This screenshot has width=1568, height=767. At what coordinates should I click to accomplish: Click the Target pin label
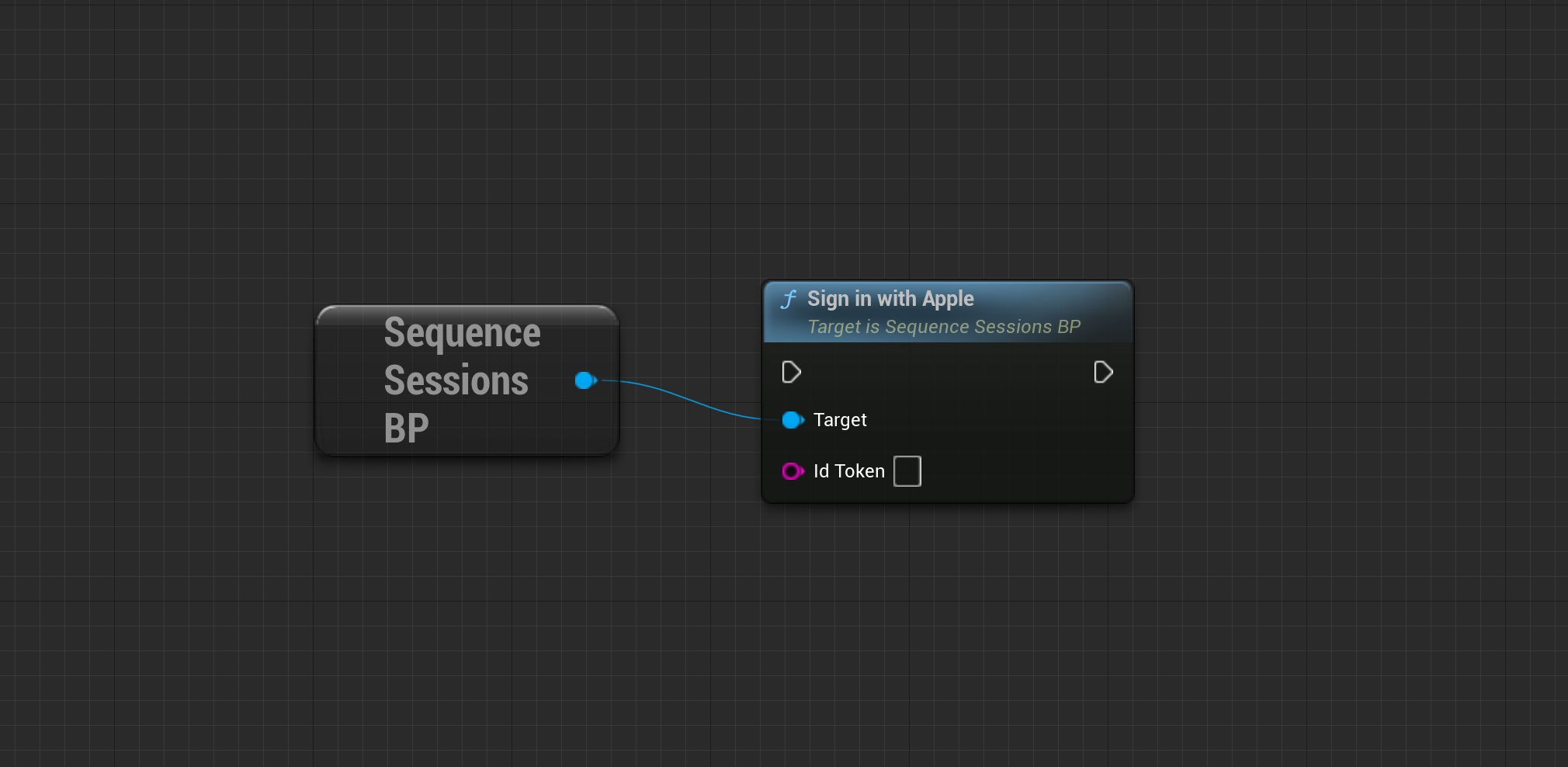[x=840, y=420]
